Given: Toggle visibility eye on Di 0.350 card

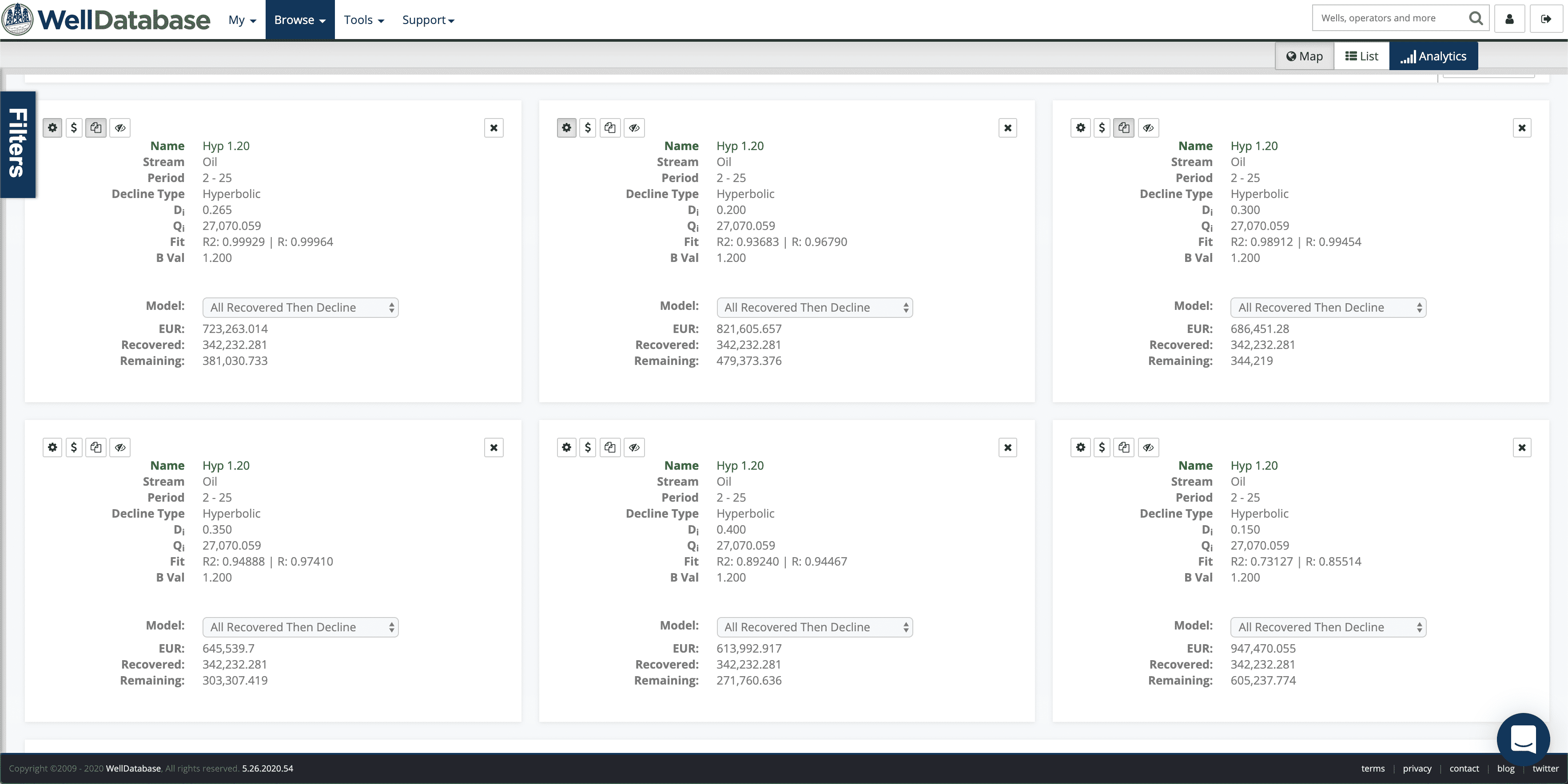Looking at the screenshot, I should coord(120,447).
